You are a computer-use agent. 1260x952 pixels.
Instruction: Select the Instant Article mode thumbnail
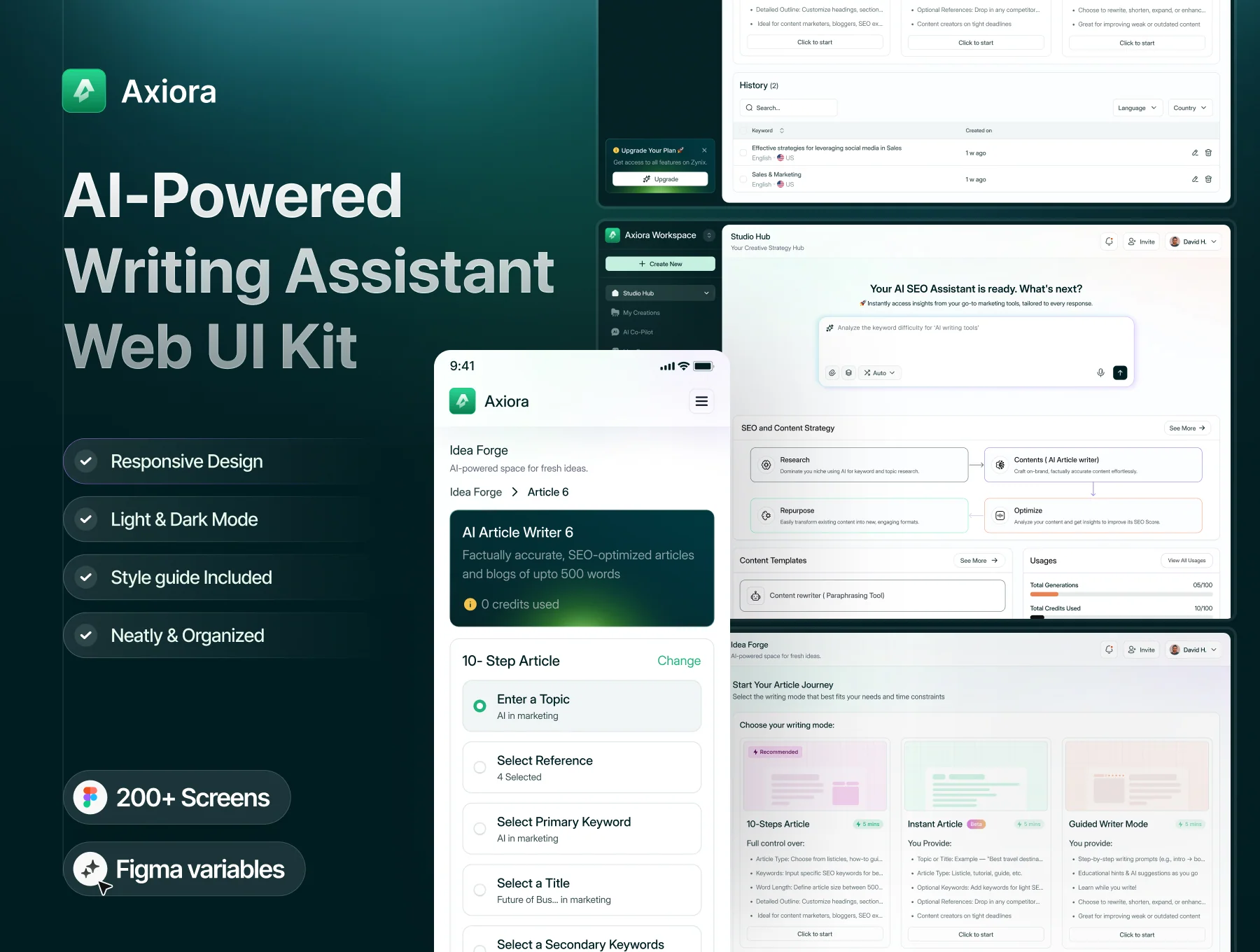[x=976, y=776]
